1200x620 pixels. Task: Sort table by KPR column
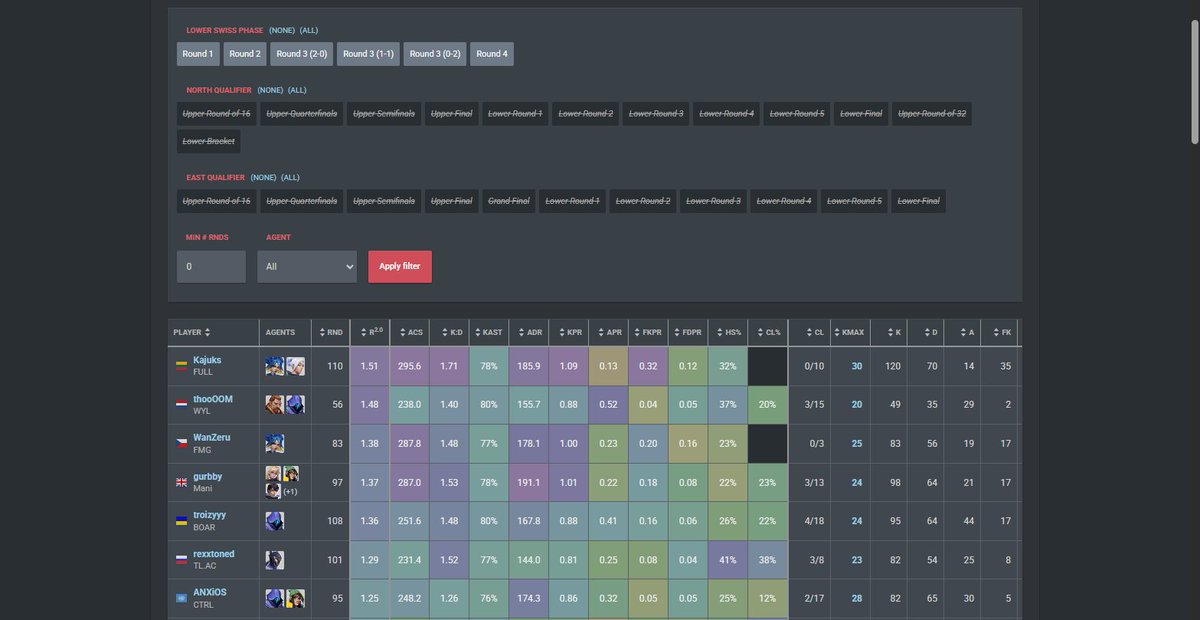(x=569, y=332)
